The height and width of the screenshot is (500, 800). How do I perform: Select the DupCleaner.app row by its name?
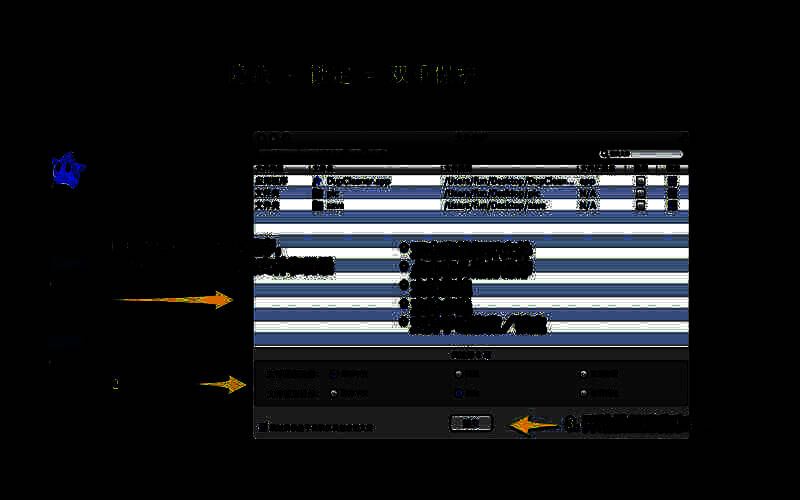tap(358, 181)
